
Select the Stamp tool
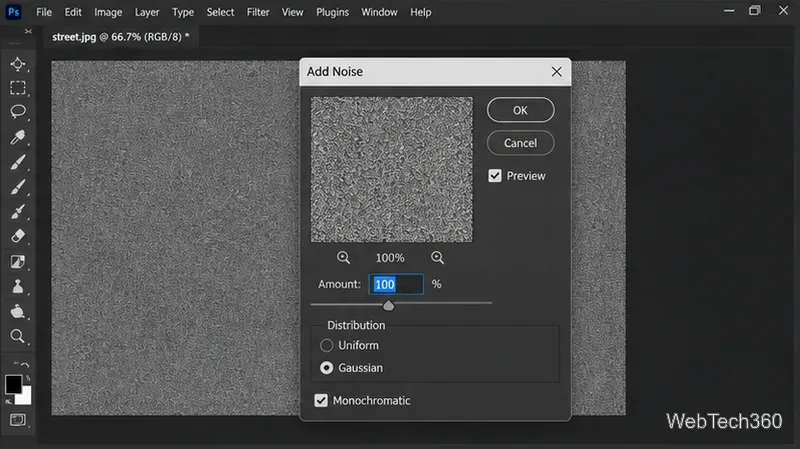tap(18, 286)
